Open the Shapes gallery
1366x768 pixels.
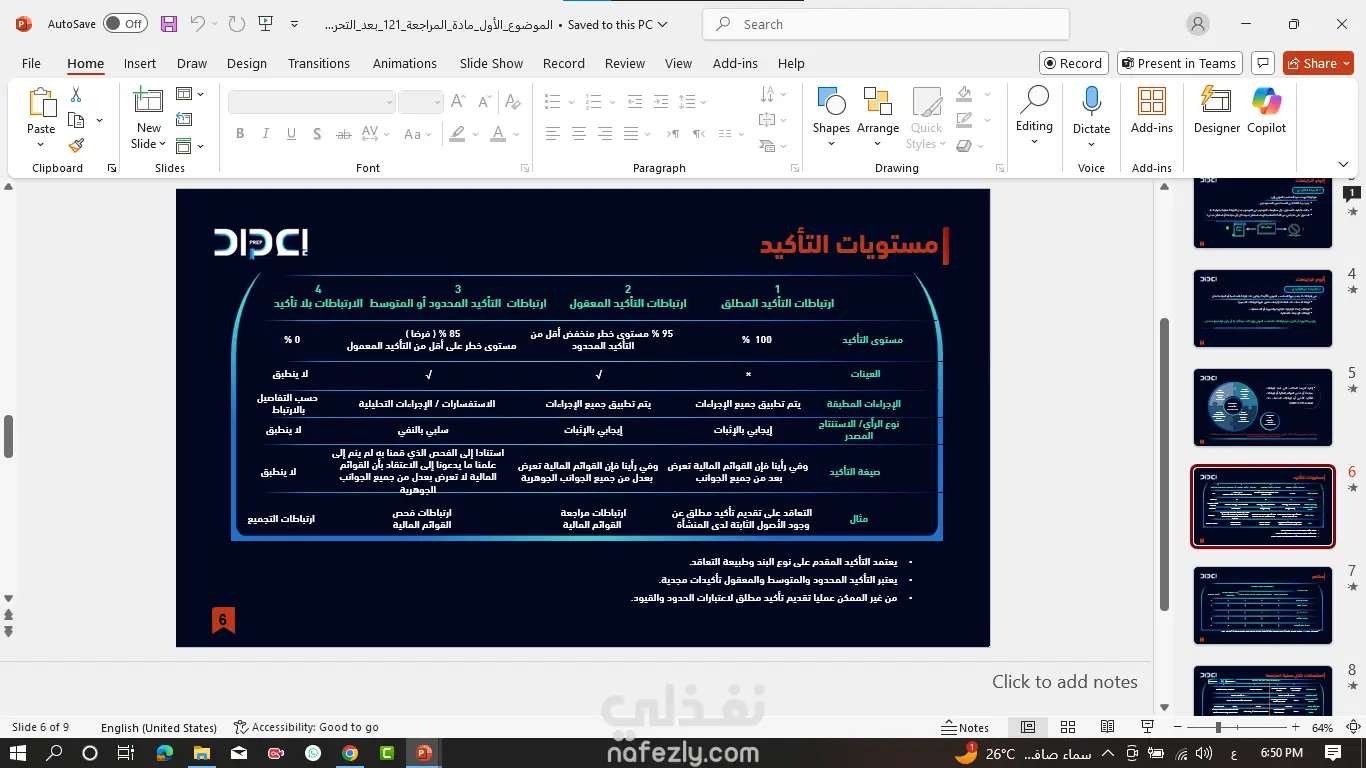pos(831,118)
